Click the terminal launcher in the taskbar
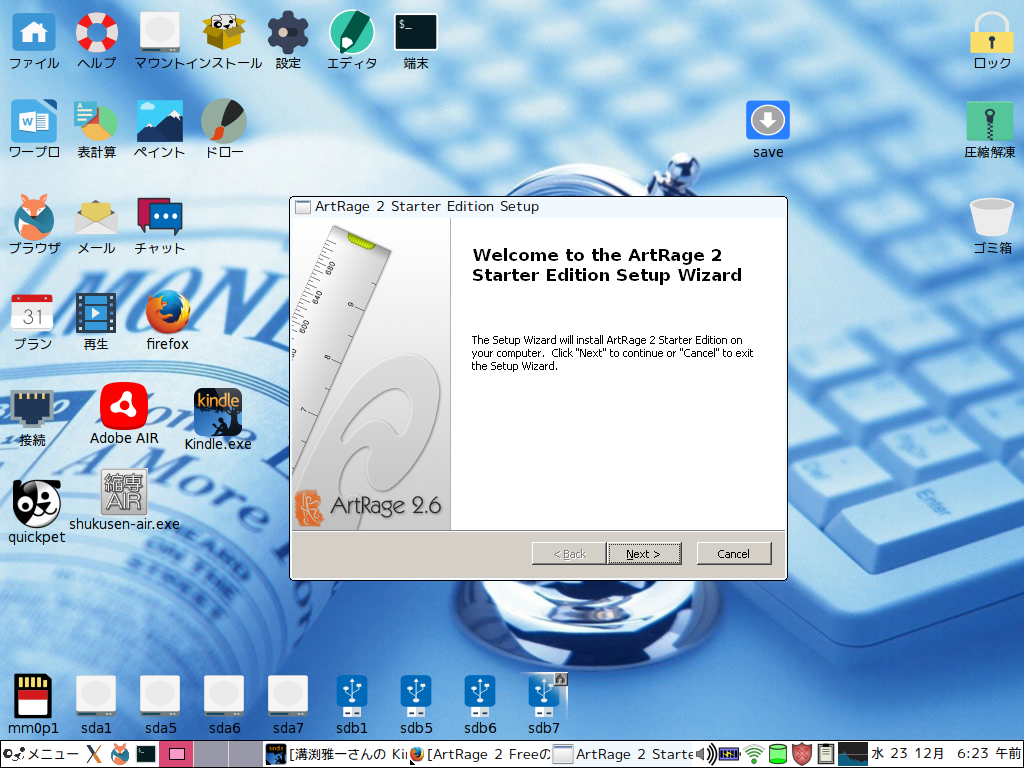The height and width of the screenshot is (768, 1024). (x=146, y=754)
